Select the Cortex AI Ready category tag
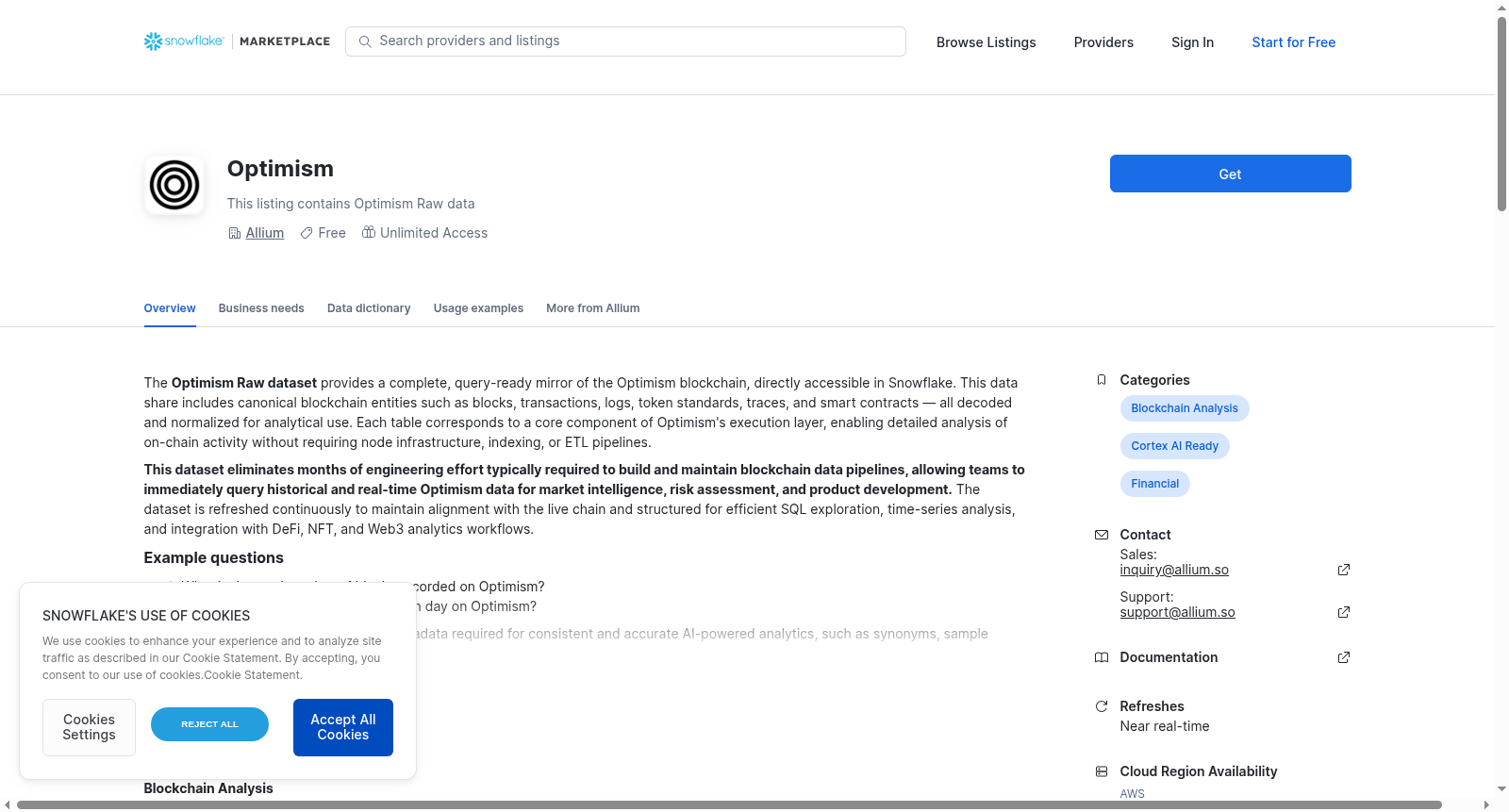The width and height of the screenshot is (1509, 812). coord(1175,446)
